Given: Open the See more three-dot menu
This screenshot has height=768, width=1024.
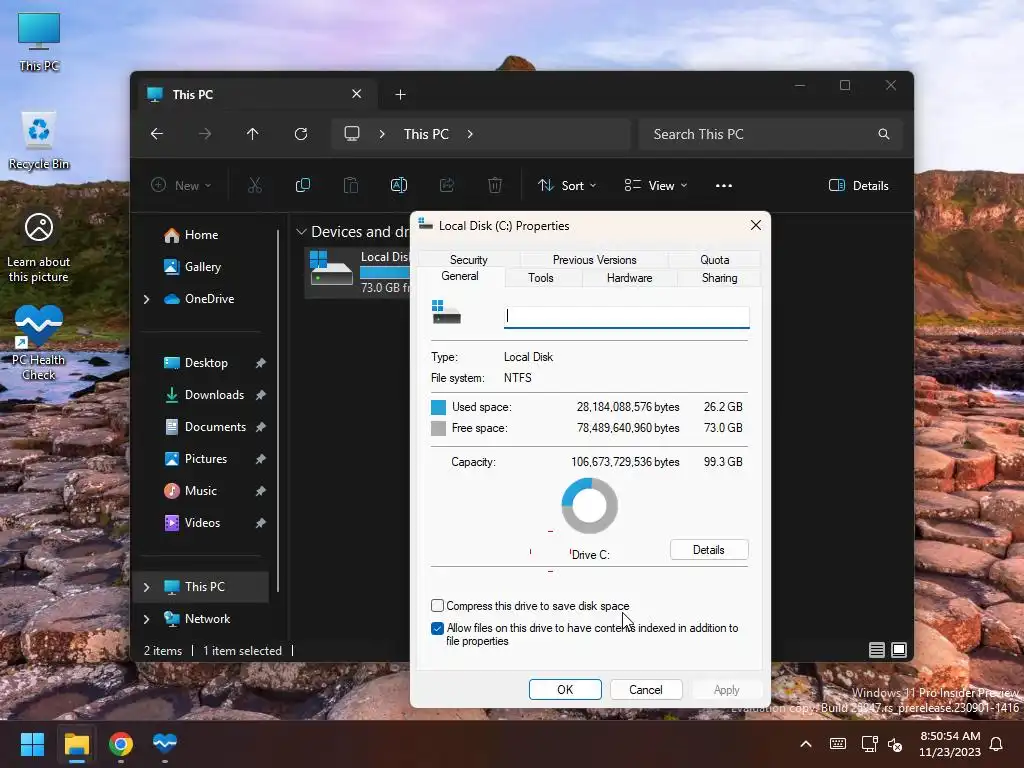Looking at the screenshot, I should (724, 185).
